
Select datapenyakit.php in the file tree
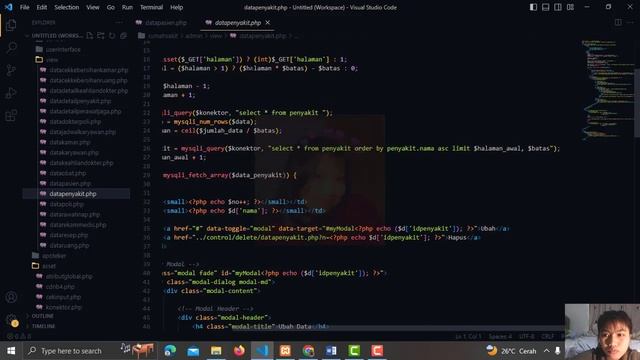coord(73,194)
